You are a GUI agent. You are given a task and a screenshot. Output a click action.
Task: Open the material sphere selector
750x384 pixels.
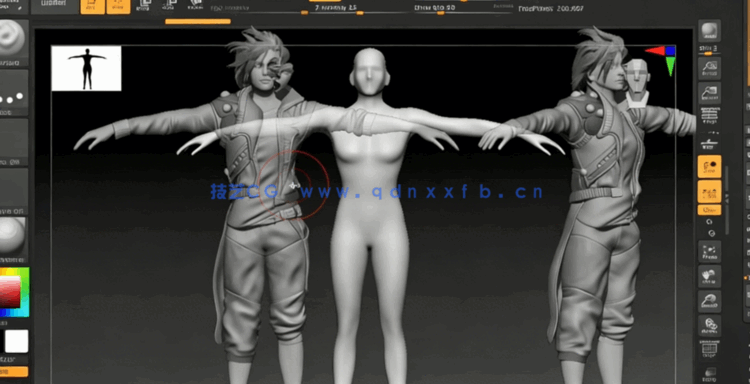coord(14,241)
